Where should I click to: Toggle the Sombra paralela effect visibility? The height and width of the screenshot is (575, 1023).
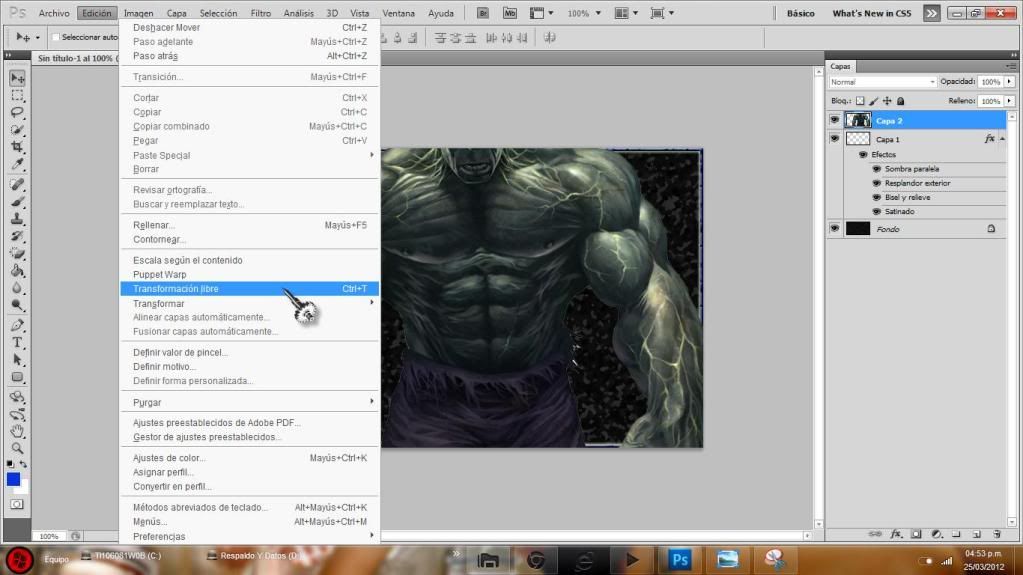(x=877, y=169)
